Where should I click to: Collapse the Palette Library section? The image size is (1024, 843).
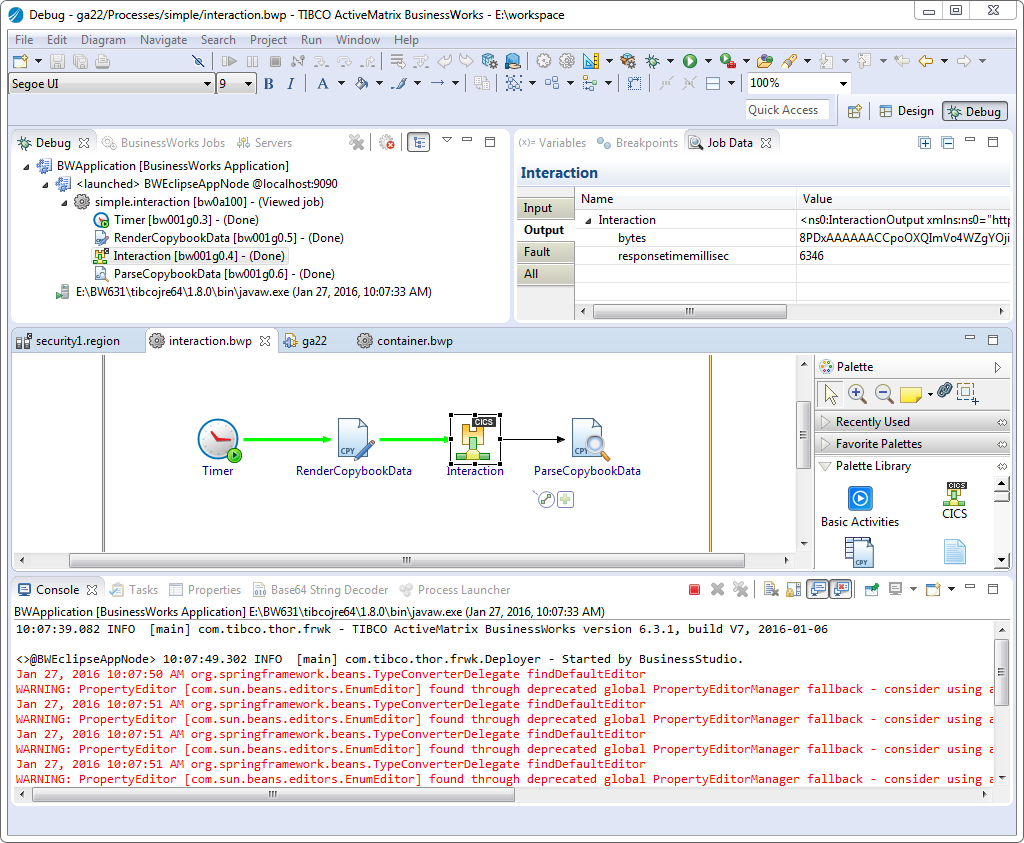[x=912, y=466]
